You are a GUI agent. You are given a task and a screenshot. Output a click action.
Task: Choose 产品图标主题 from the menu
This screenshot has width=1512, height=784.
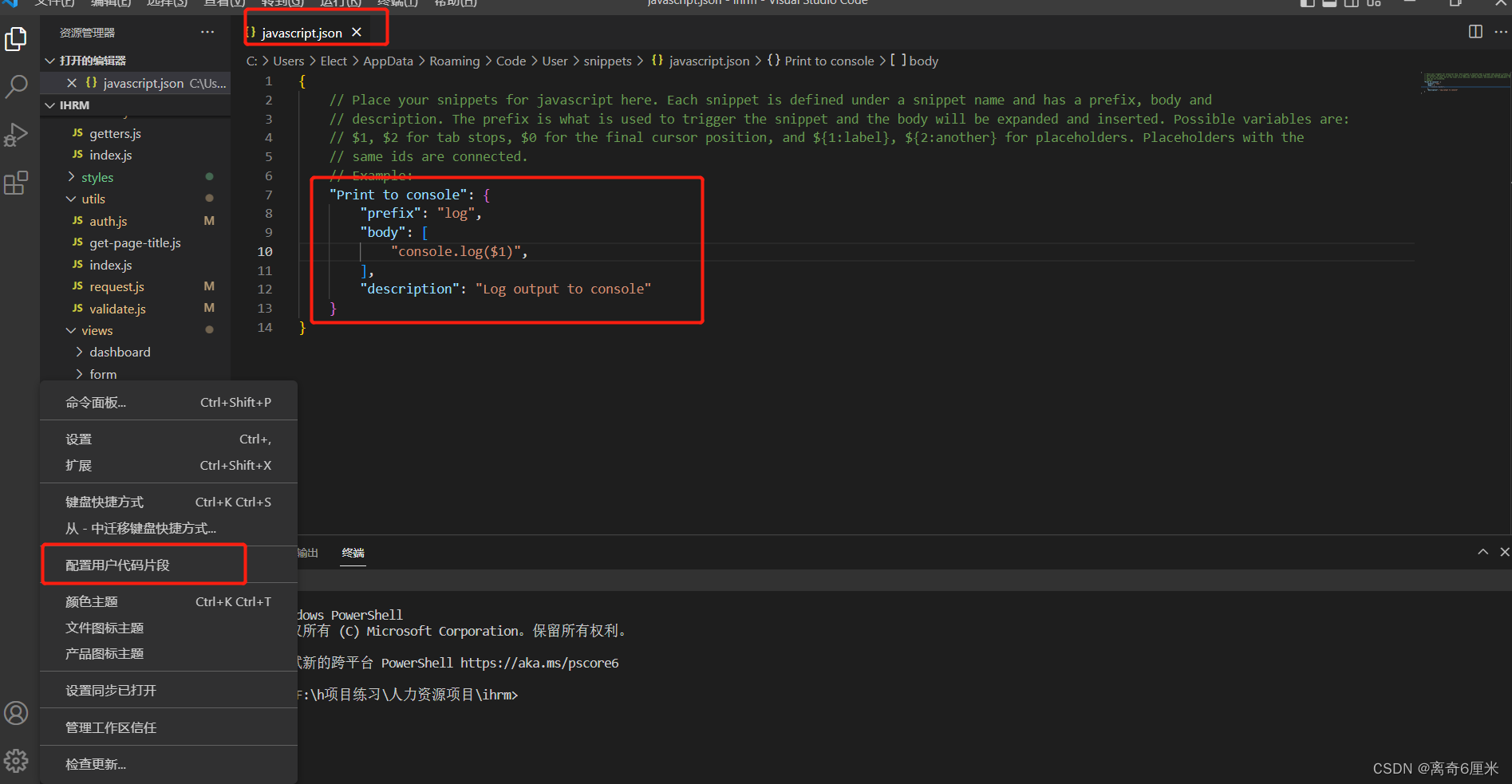[168, 654]
